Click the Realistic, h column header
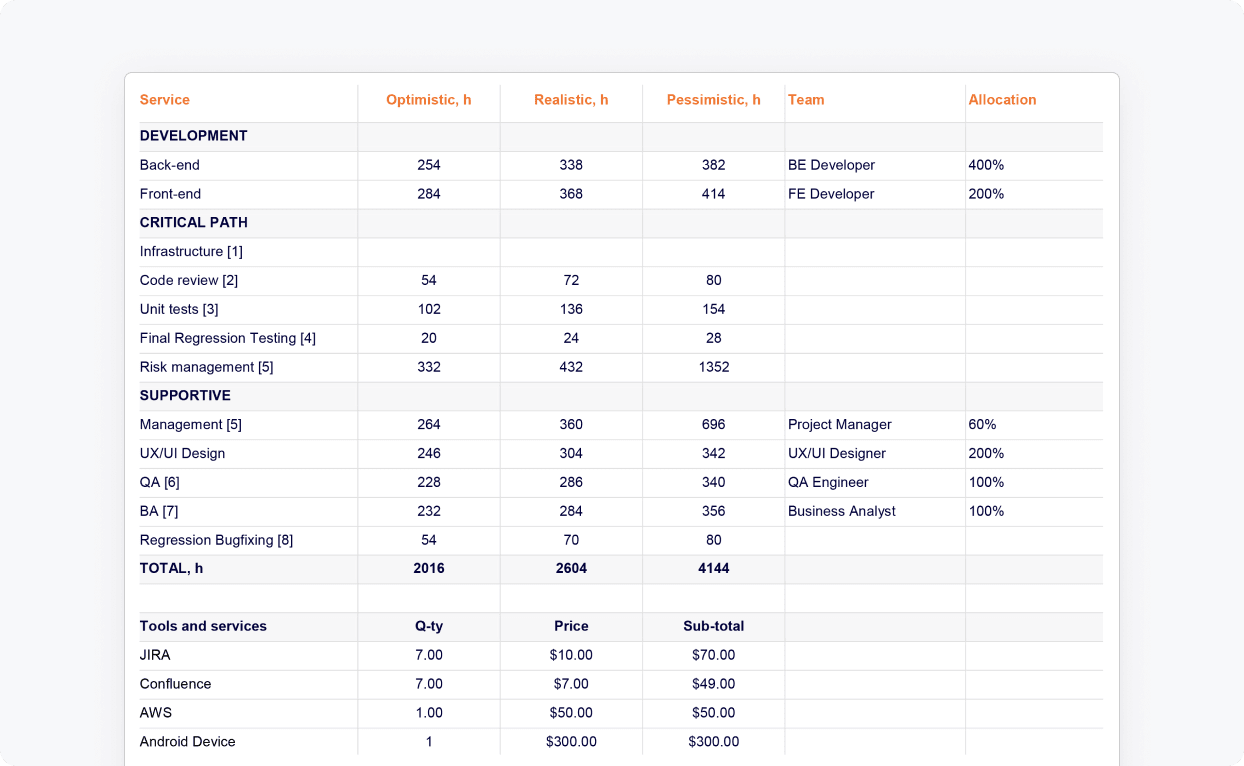 click(x=571, y=100)
